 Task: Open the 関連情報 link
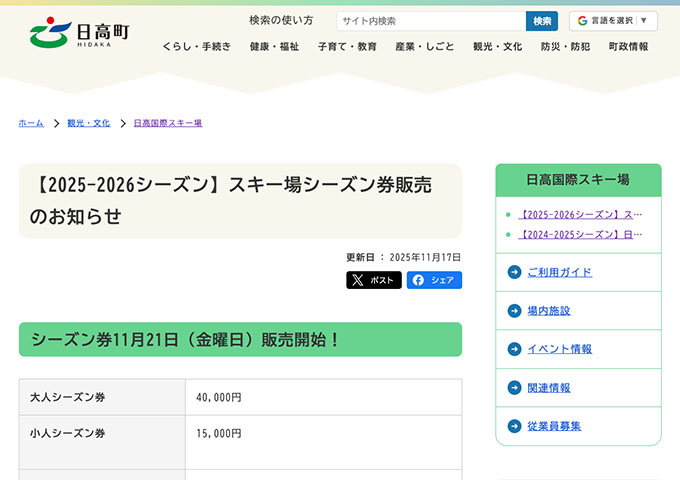[549, 388]
